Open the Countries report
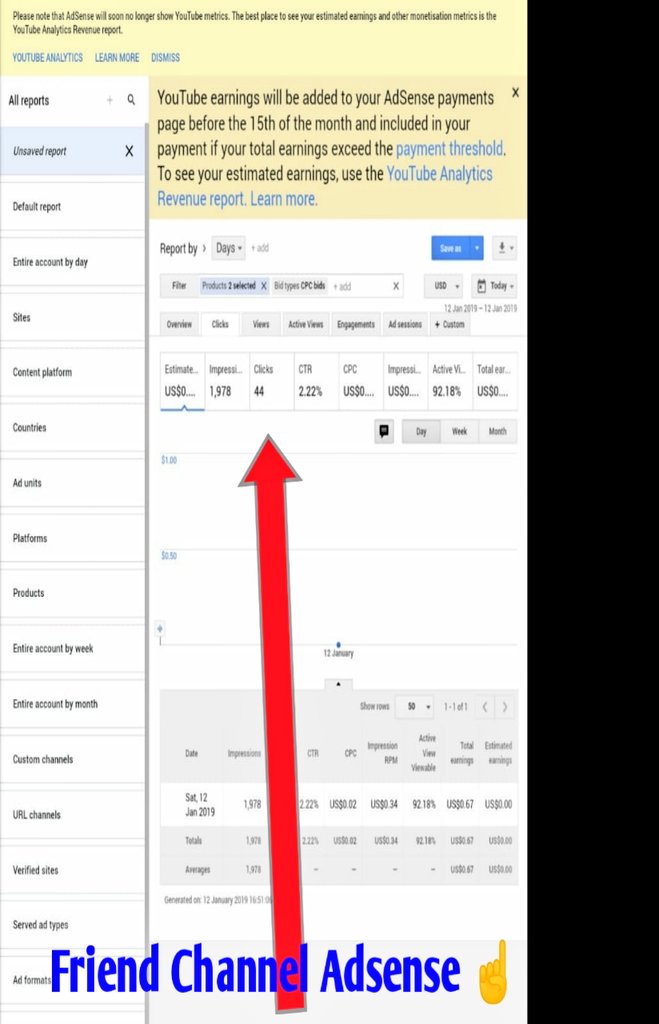The height and width of the screenshot is (1024, 659). click(72, 428)
